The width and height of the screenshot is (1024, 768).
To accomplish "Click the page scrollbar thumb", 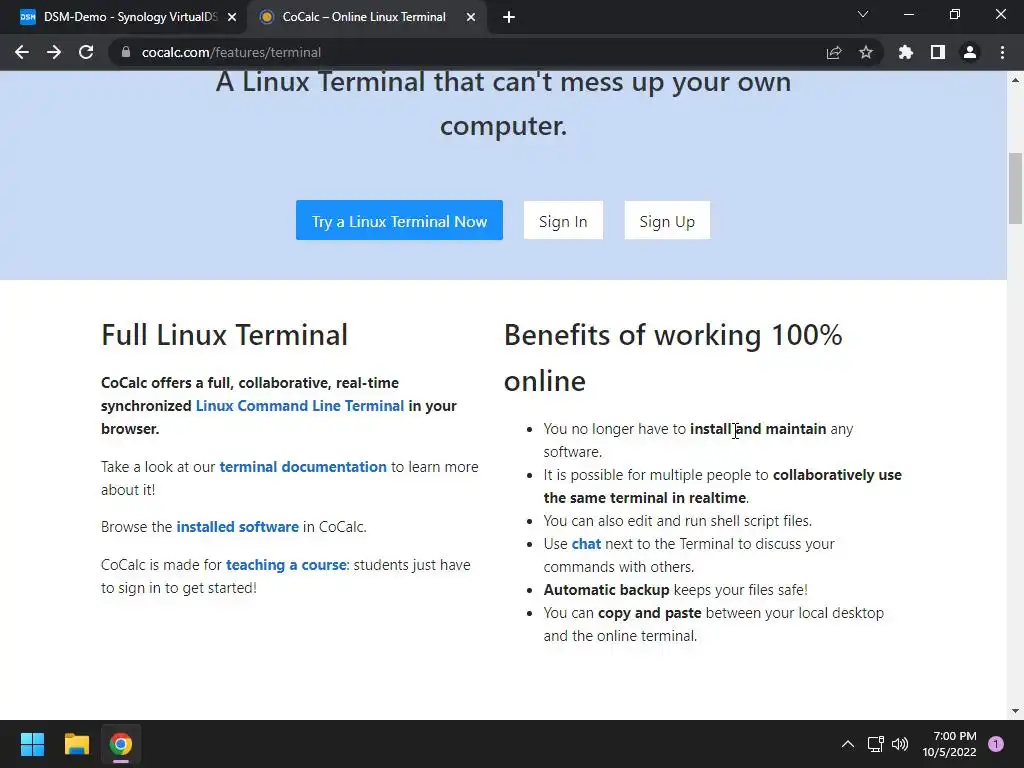I will point(1015,188).
